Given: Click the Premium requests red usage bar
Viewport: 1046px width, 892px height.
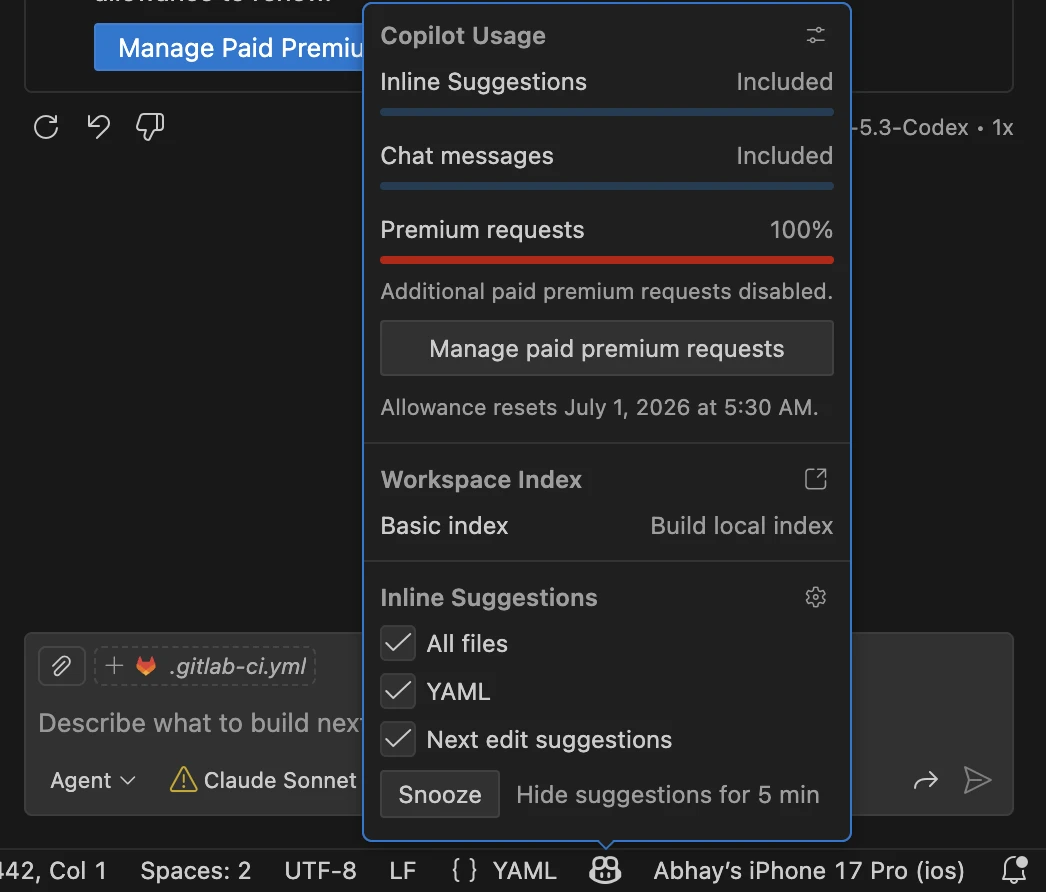Looking at the screenshot, I should point(606,260).
